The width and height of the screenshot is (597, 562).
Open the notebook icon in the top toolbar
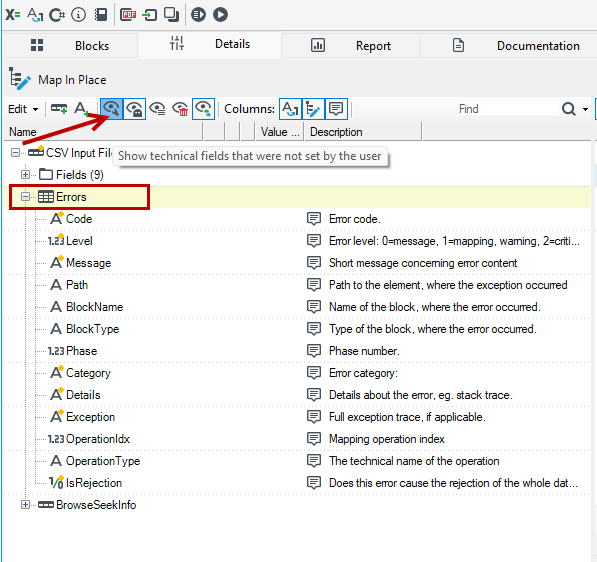tap(101, 15)
